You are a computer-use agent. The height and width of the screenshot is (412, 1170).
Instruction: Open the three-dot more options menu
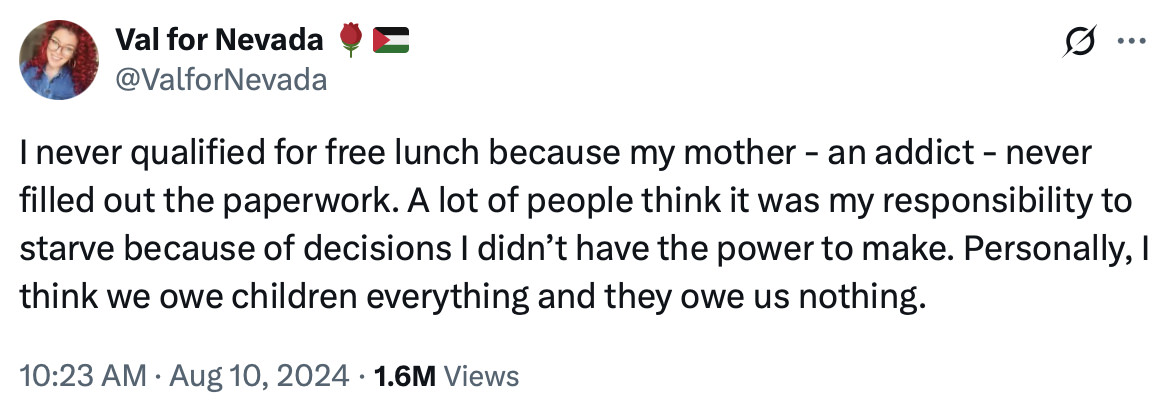pyautogui.click(x=1131, y=42)
